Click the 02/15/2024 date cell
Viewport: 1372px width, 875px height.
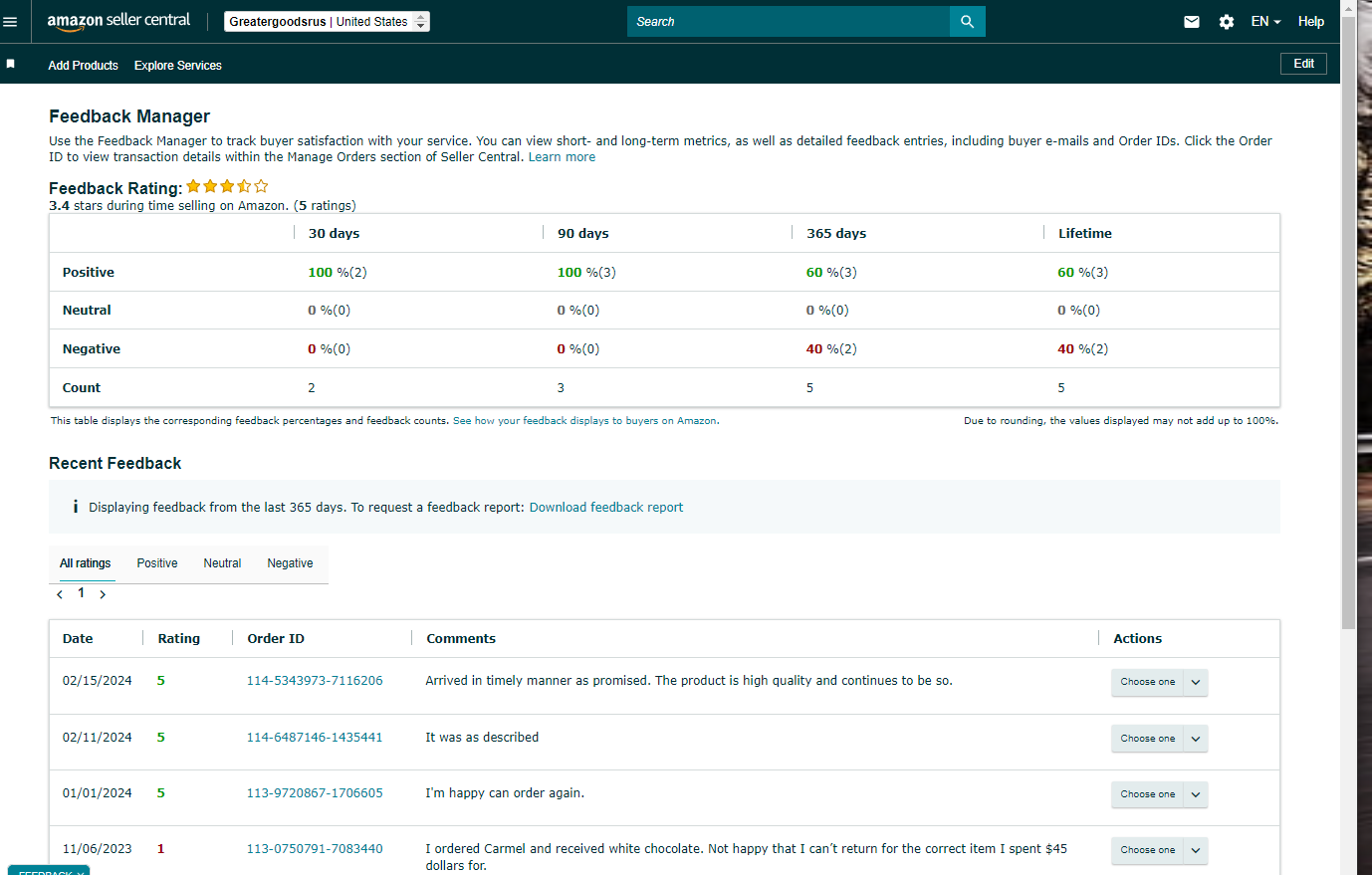pos(98,681)
